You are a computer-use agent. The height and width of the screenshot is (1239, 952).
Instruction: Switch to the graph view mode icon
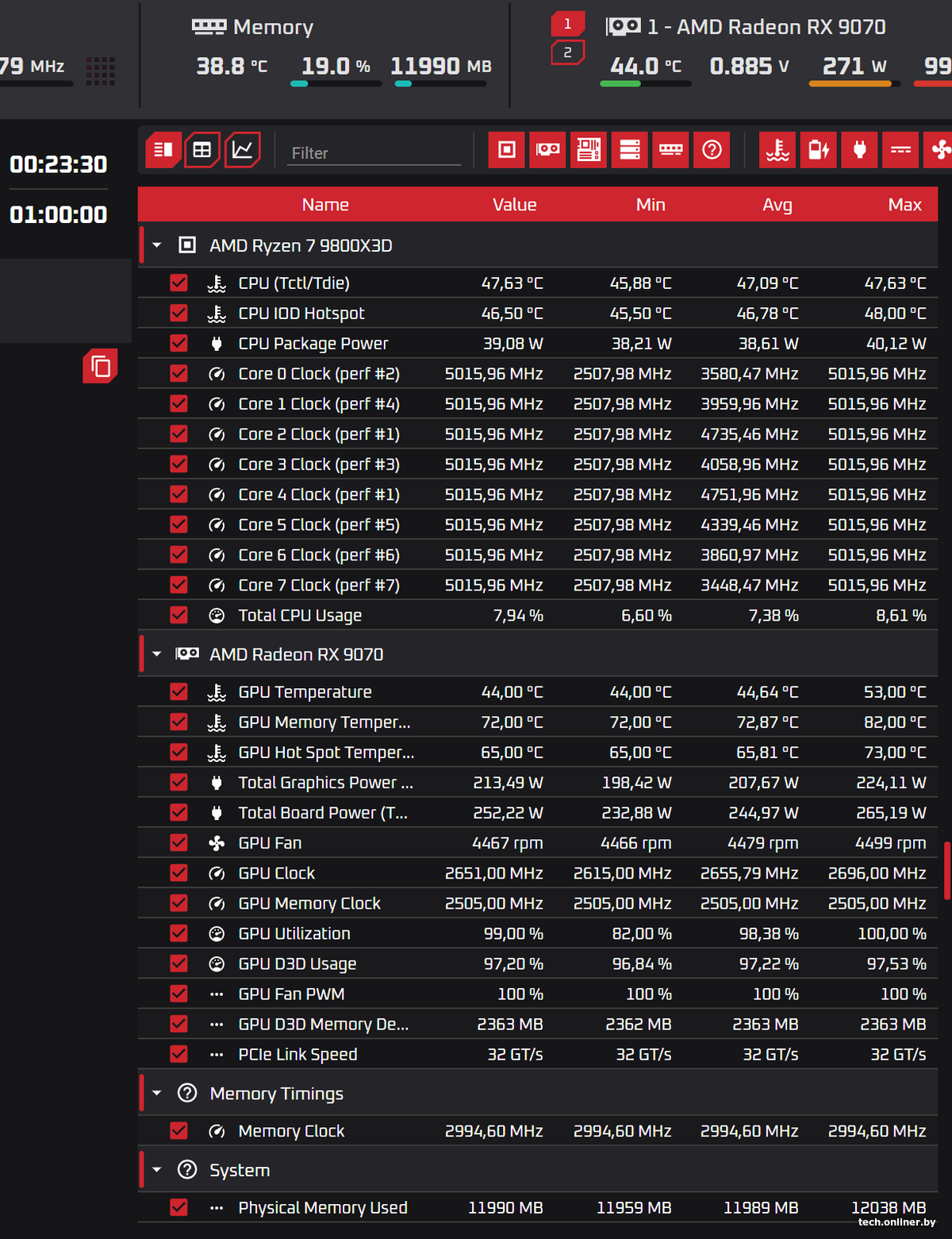tap(243, 149)
